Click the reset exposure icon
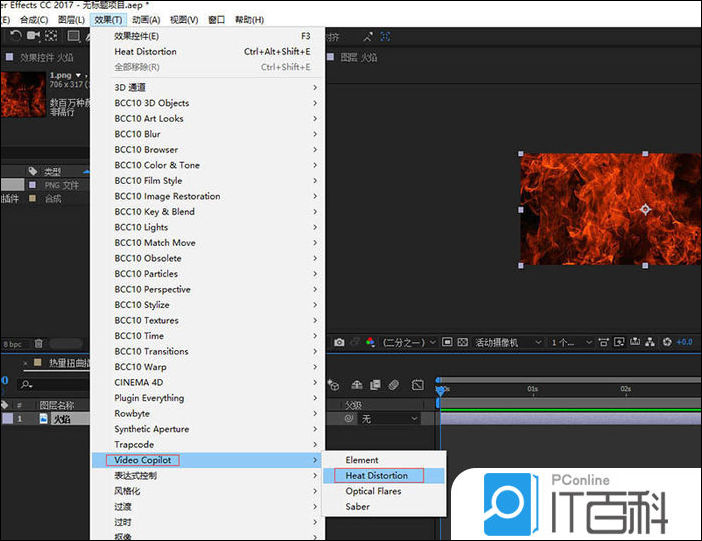 (667, 342)
